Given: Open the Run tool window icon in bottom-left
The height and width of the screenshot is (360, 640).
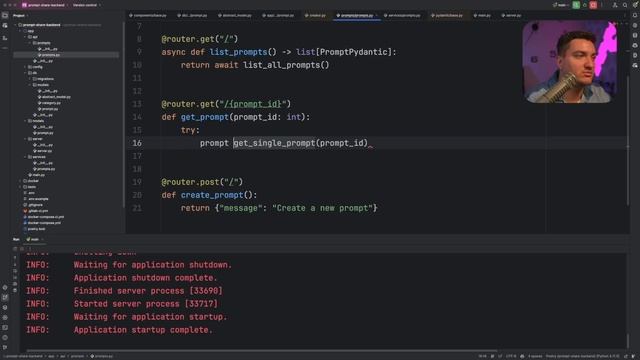Looking at the screenshot, I should (x=5, y=298).
